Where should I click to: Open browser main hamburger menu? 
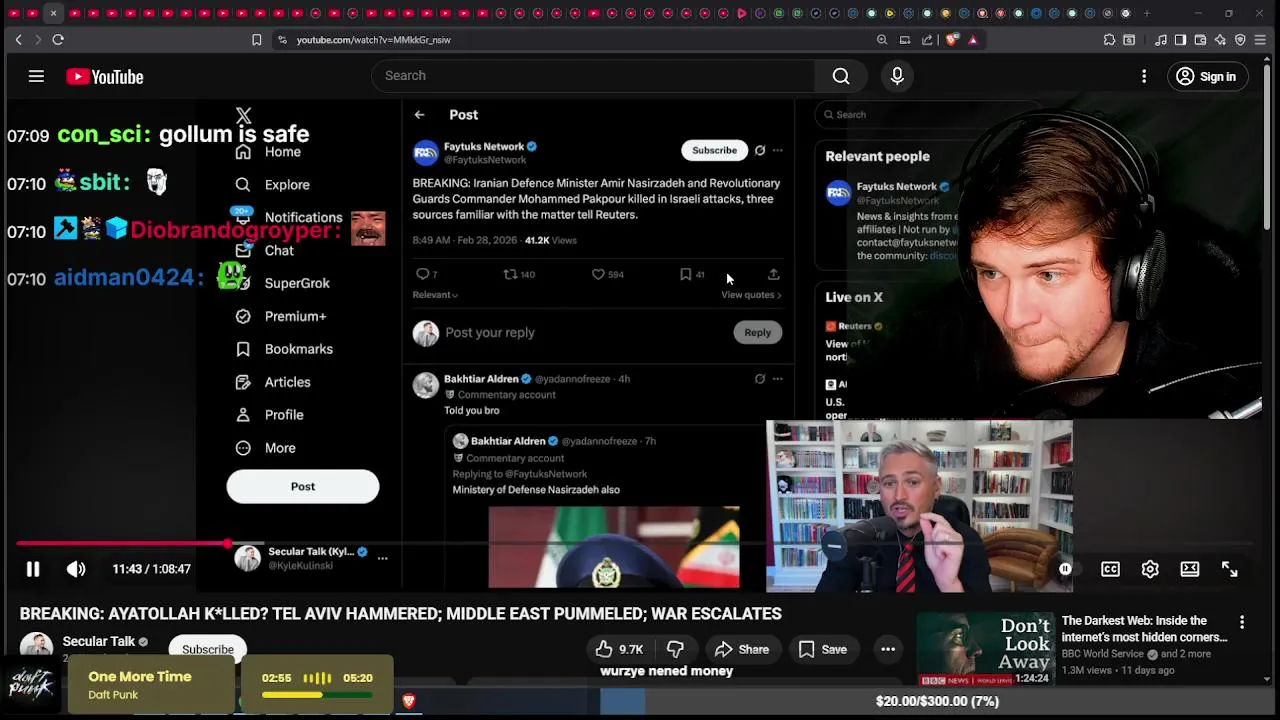[1261, 40]
